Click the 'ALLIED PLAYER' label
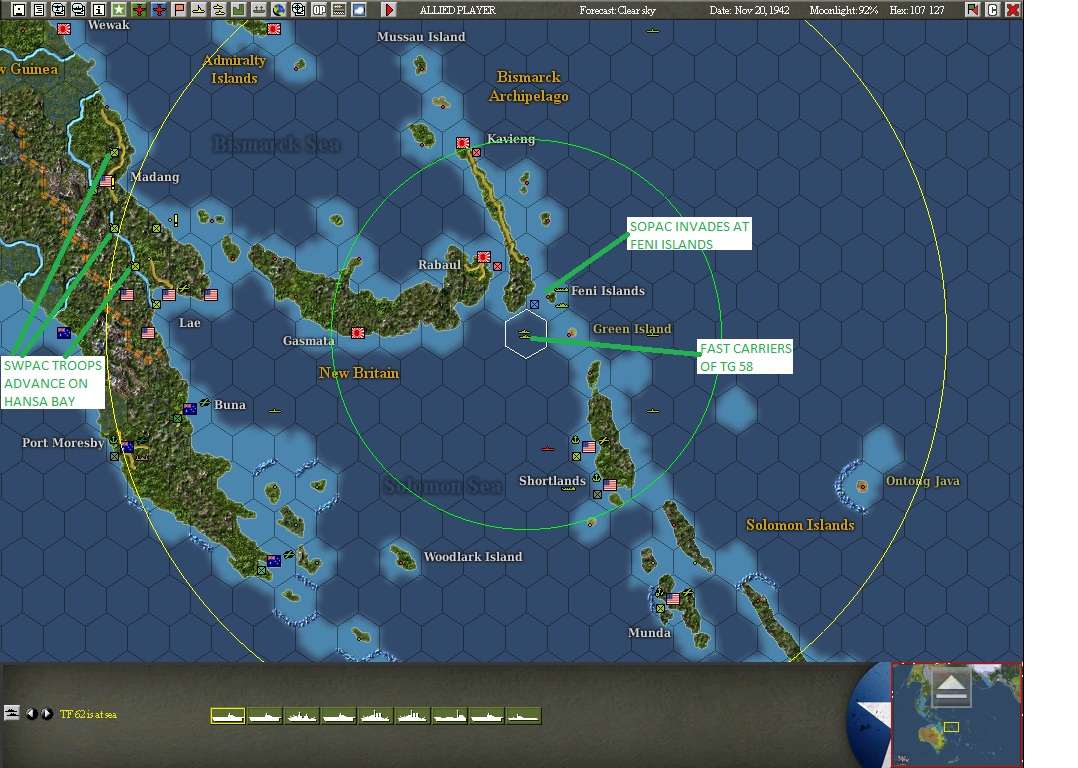This screenshot has height=768, width=1078. [x=458, y=10]
